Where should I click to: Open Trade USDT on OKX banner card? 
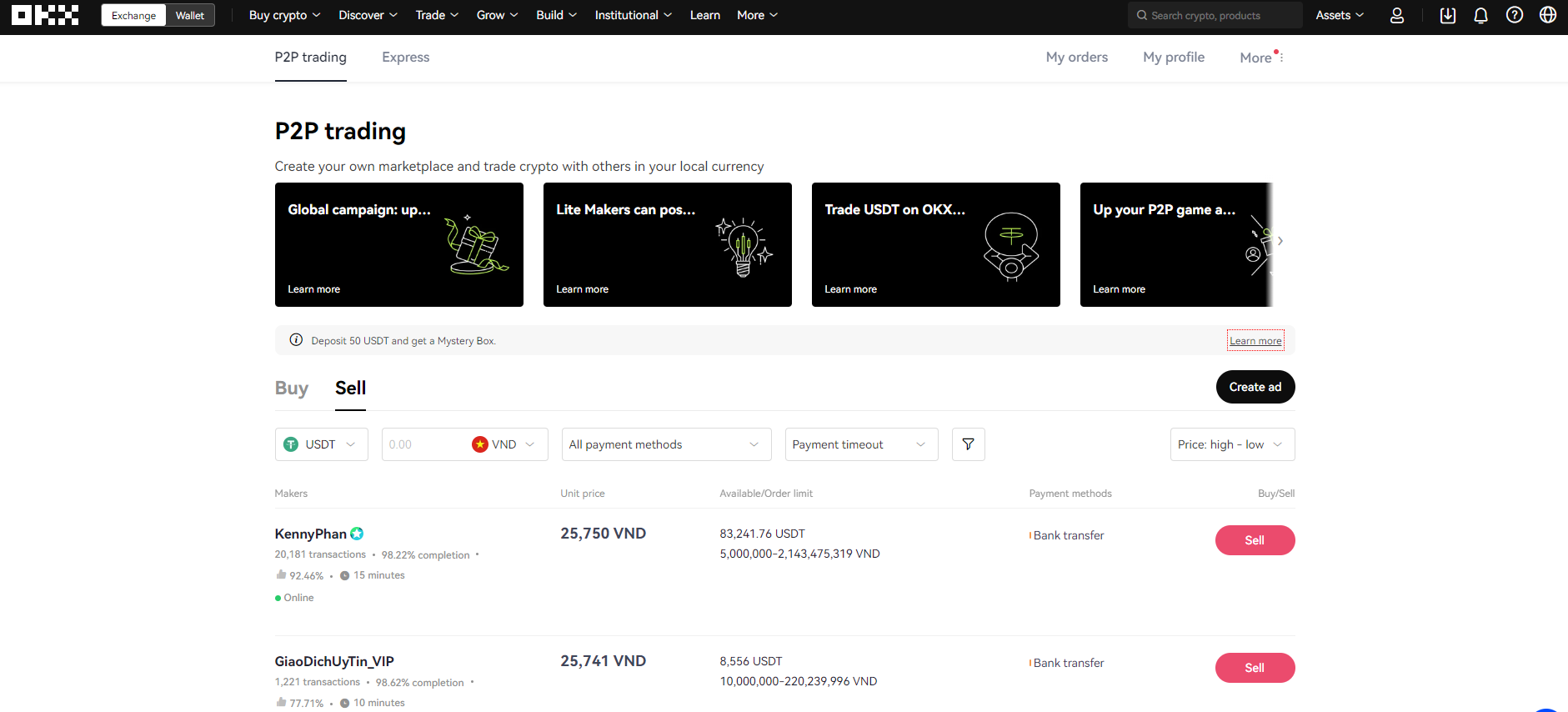tap(935, 244)
